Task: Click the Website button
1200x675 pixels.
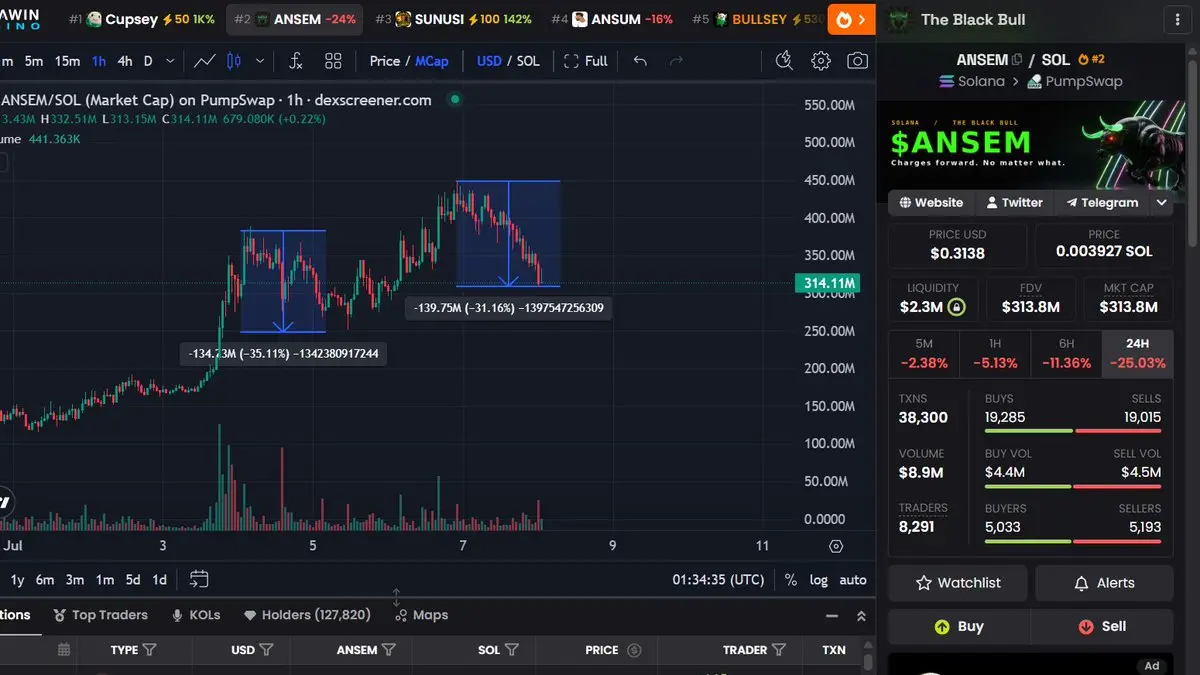Action: point(931,202)
